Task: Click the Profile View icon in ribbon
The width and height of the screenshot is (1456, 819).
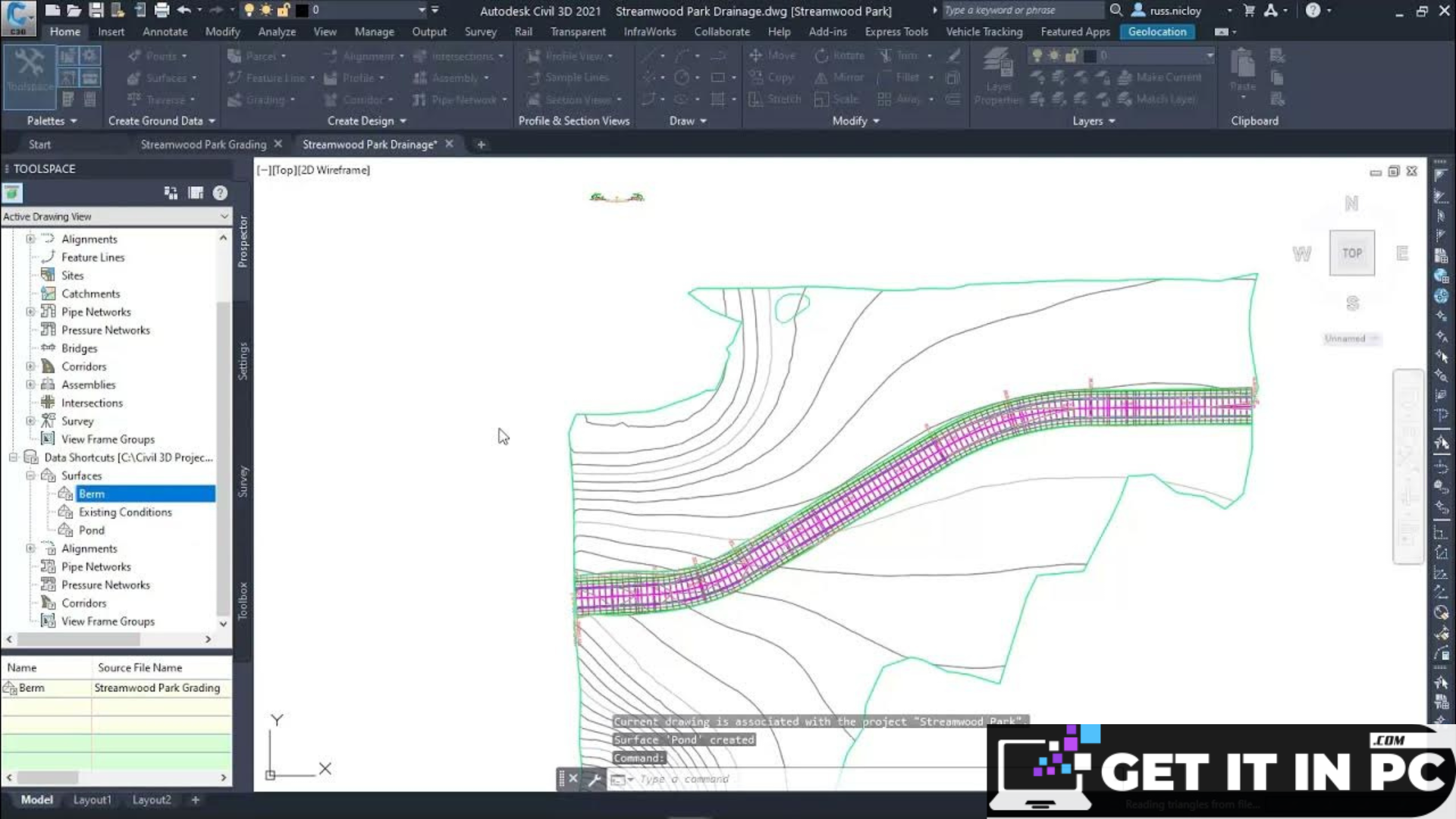Action: 569,55
